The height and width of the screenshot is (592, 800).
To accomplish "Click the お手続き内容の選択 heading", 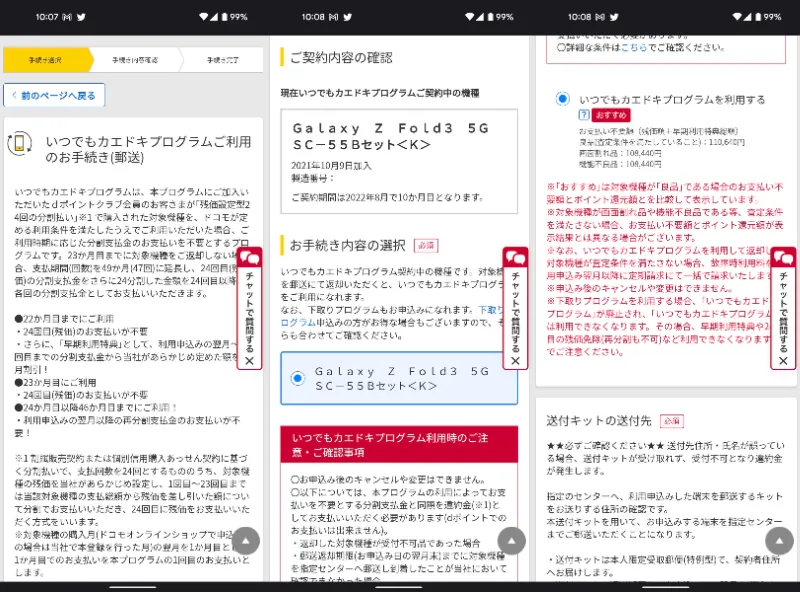I will tap(347, 245).
